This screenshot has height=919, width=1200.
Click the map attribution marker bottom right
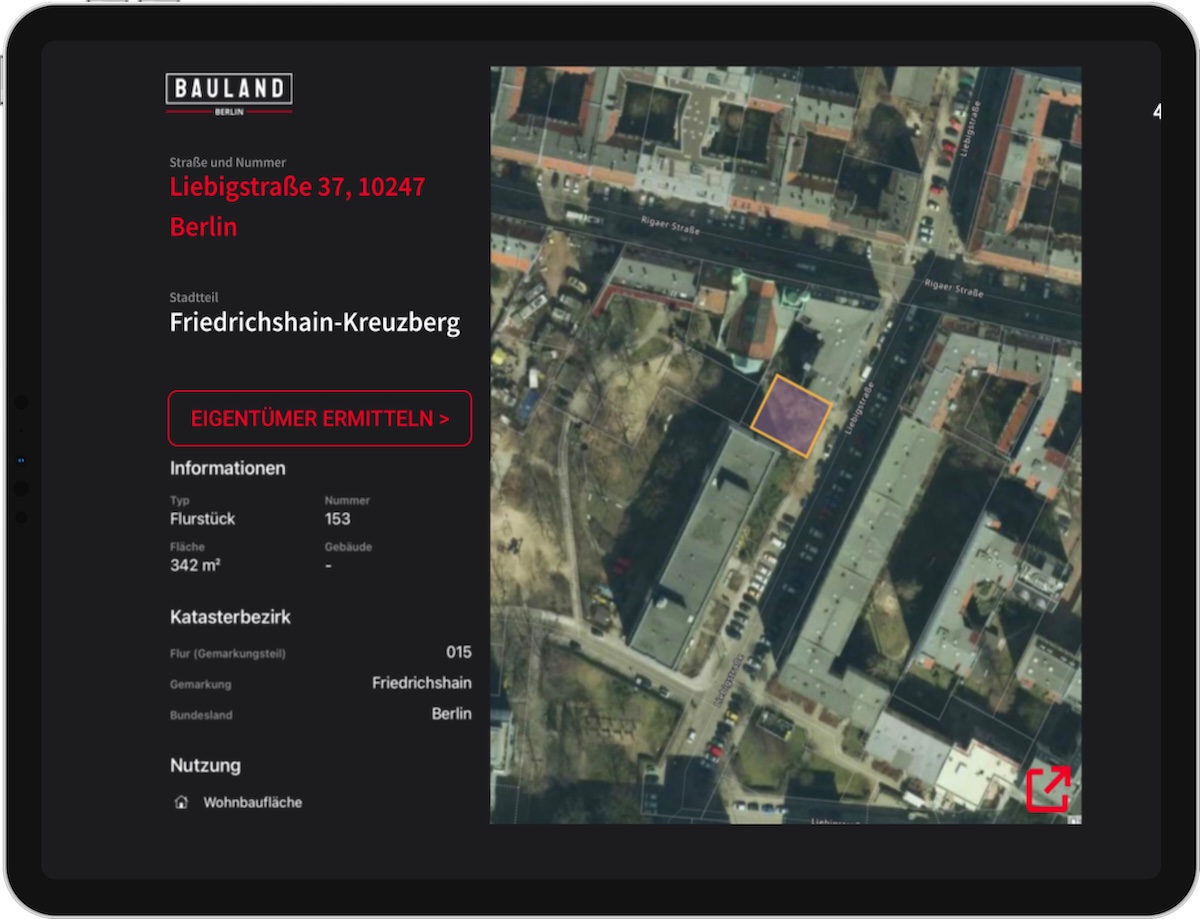coord(1073,820)
